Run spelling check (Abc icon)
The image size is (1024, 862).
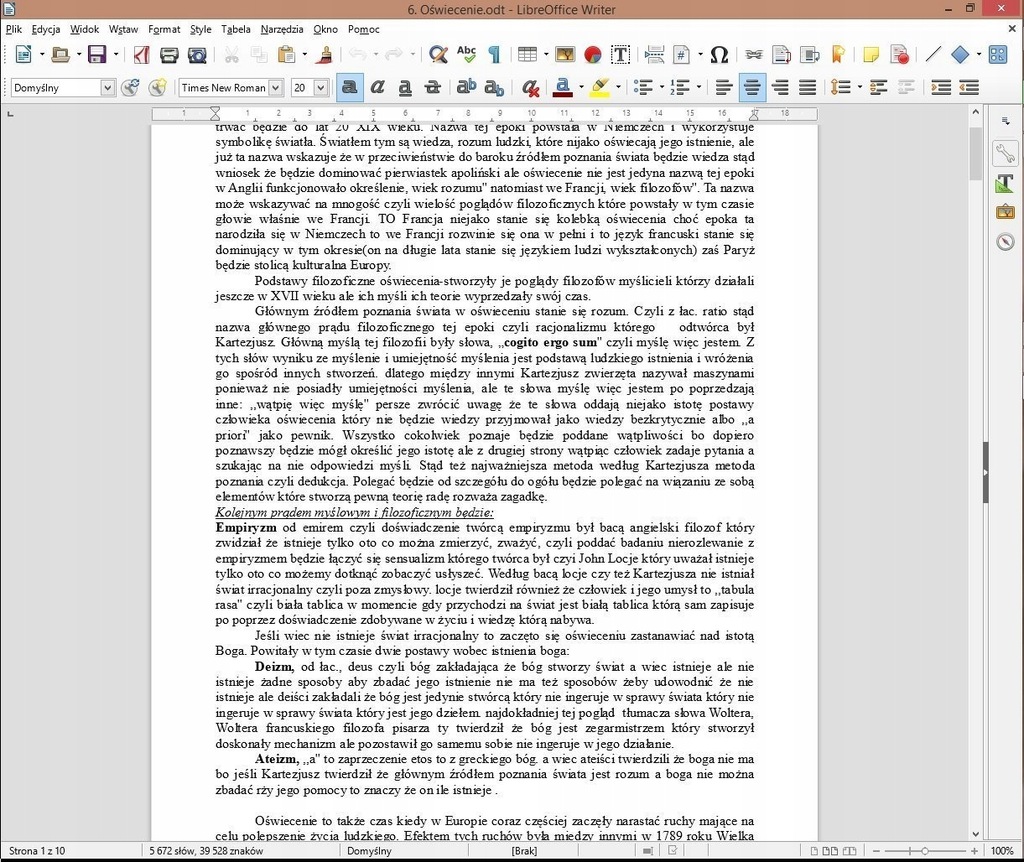(x=466, y=54)
